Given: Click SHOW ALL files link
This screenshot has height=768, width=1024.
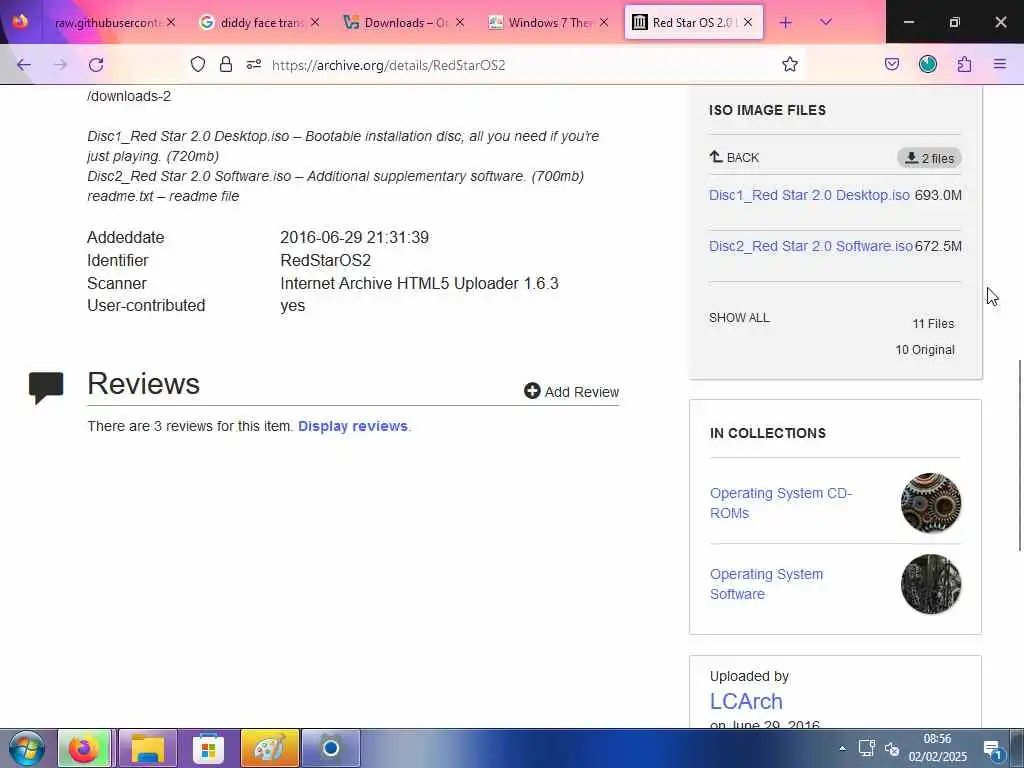Looking at the screenshot, I should (739, 318).
